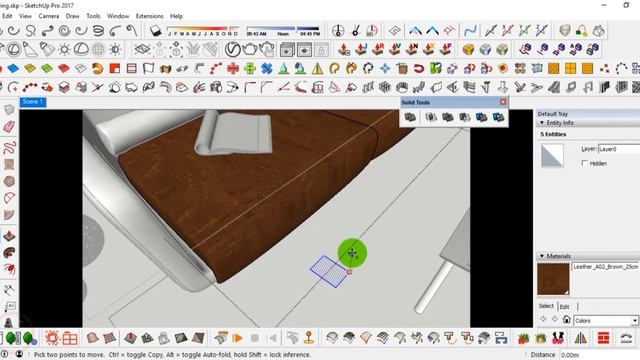Click the geolocation status bar icon

point(4,354)
